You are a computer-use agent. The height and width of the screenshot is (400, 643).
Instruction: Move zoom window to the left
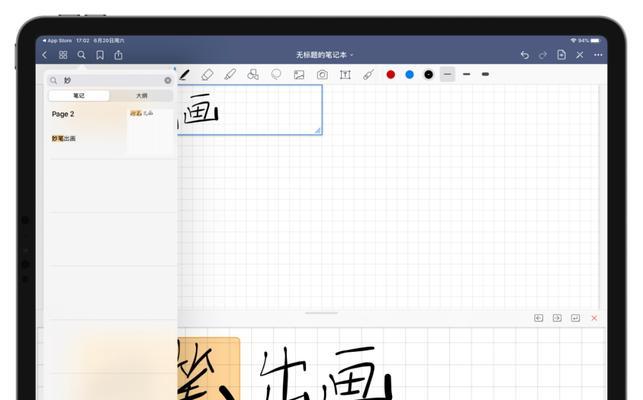pyautogui.click(x=538, y=318)
